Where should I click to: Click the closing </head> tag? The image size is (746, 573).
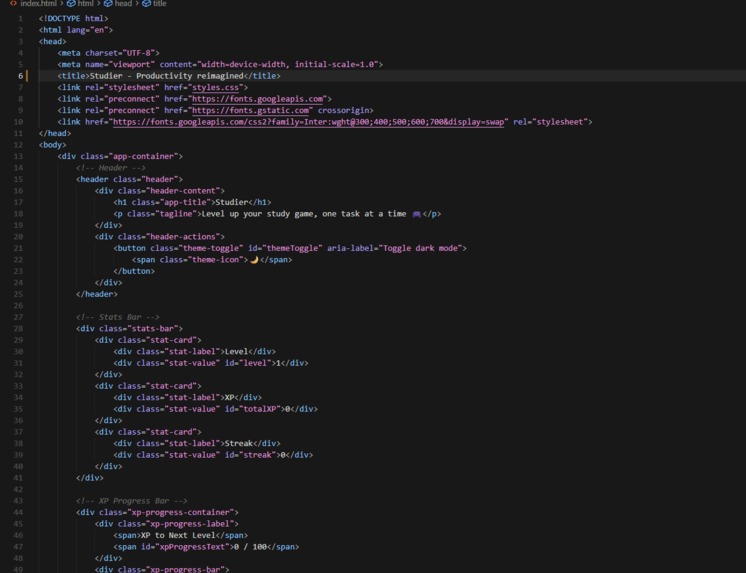coord(55,133)
